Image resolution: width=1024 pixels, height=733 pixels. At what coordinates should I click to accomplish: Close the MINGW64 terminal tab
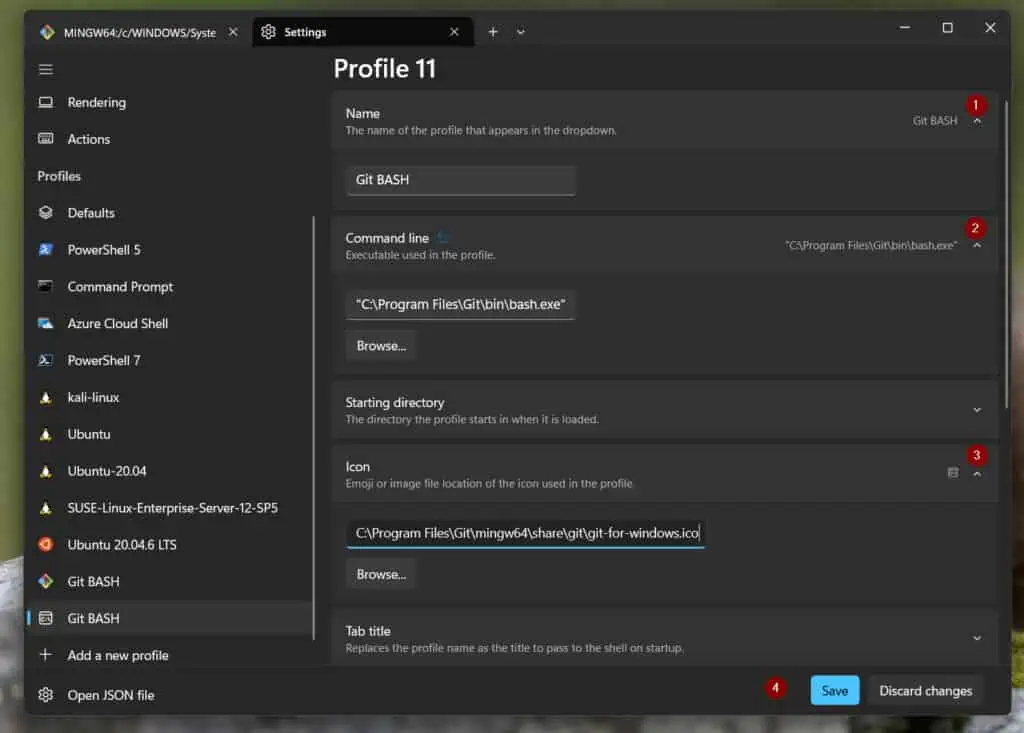point(233,32)
